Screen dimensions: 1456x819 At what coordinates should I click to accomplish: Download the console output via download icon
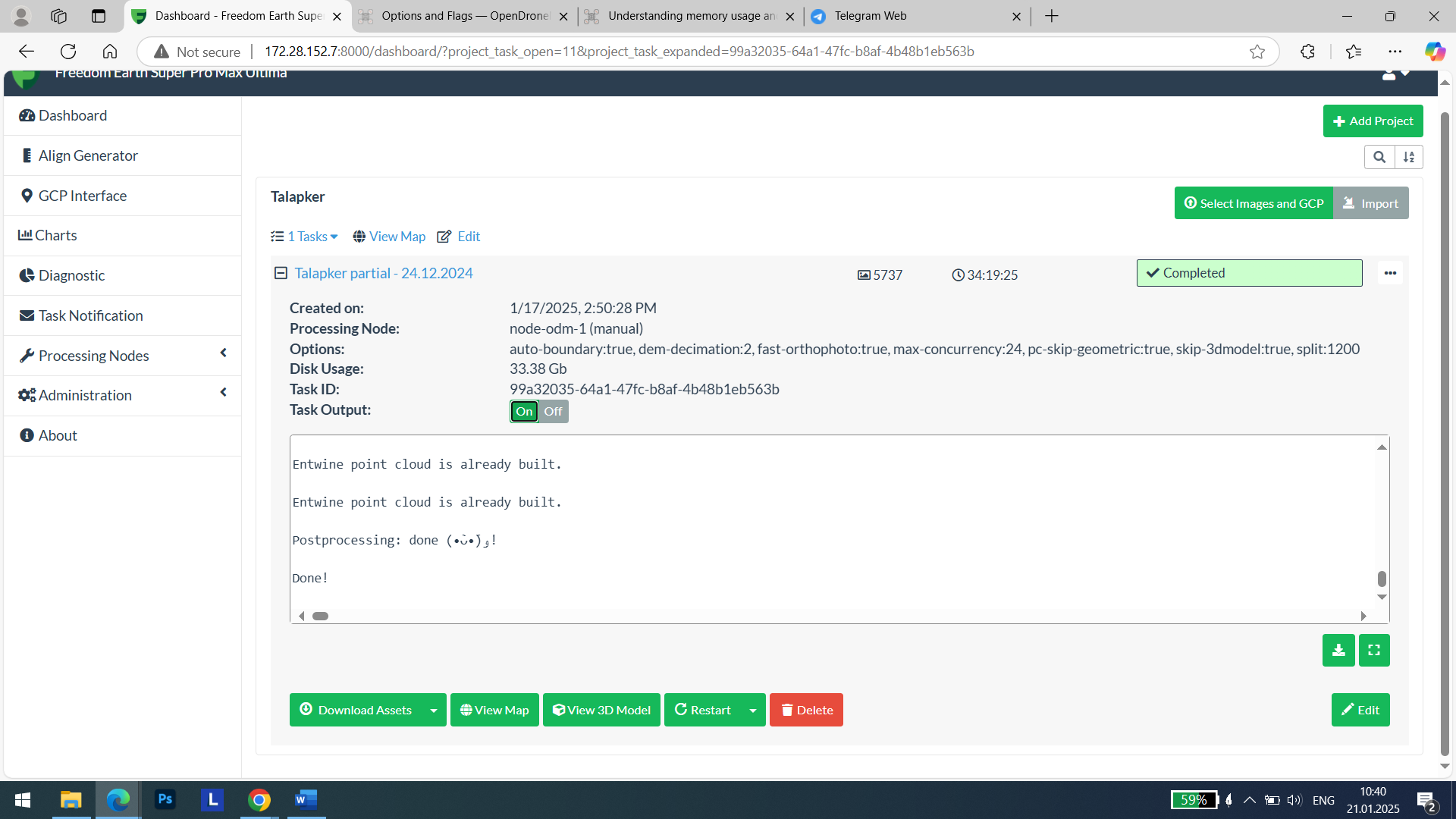pos(1338,650)
